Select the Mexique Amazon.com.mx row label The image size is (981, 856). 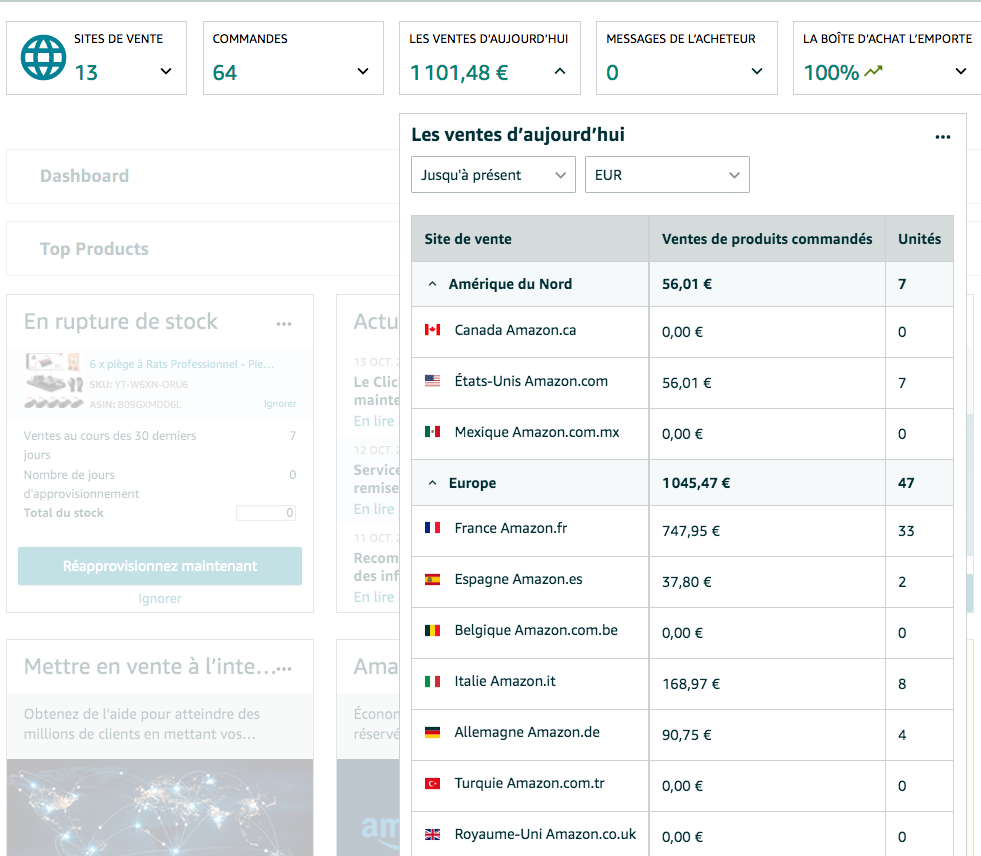point(537,432)
